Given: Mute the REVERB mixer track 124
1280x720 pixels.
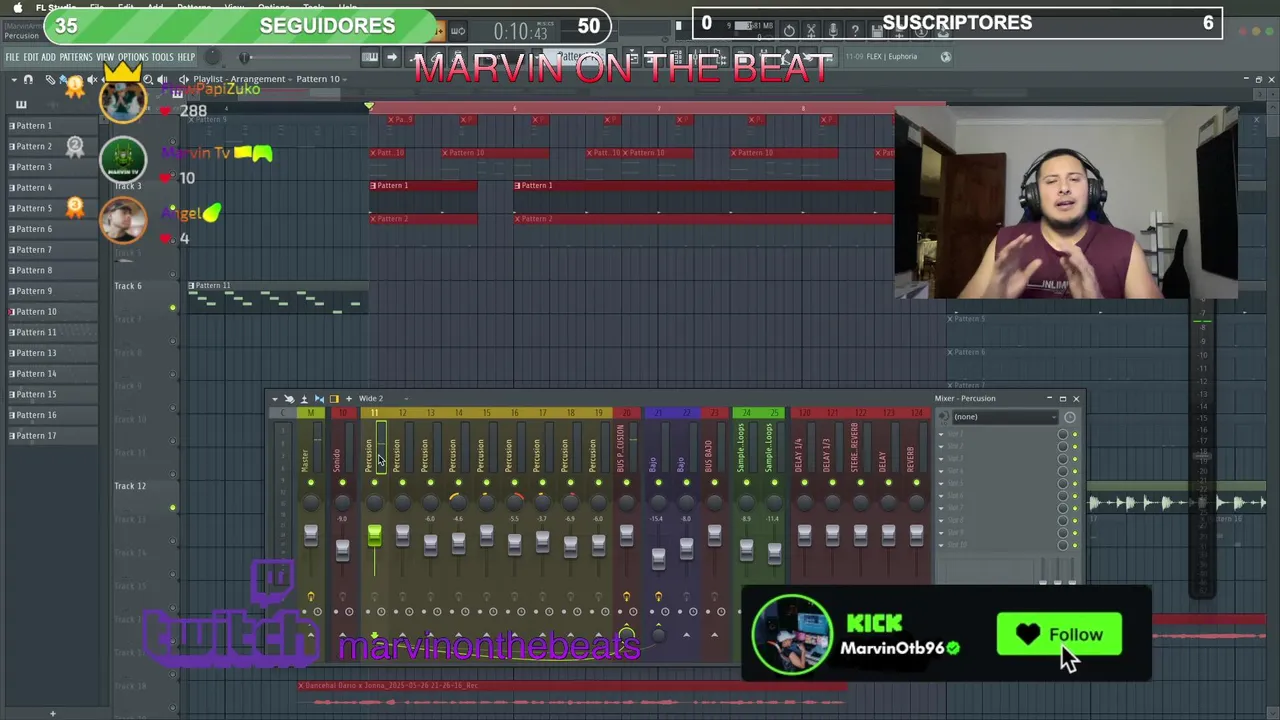Looking at the screenshot, I should tap(916, 483).
